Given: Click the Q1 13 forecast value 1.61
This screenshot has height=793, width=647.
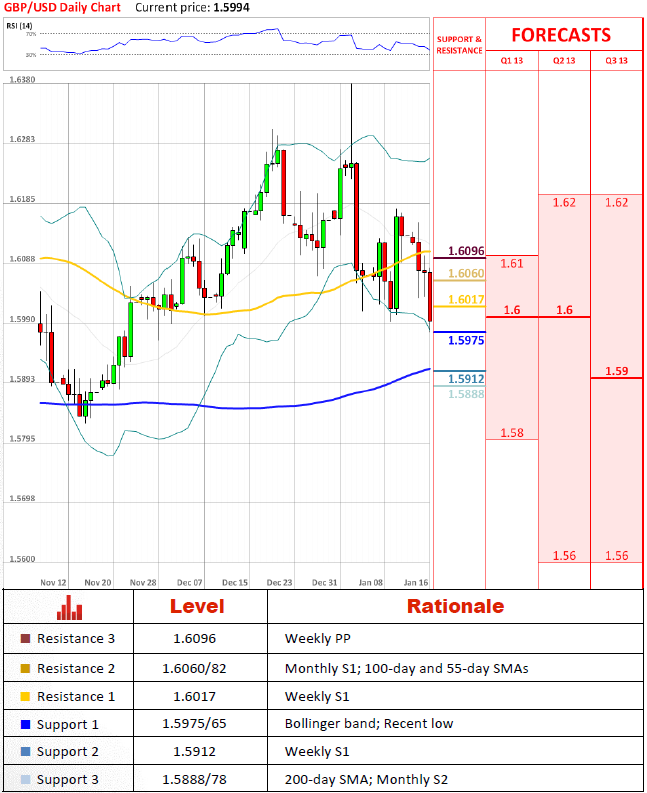Looking at the screenshot, I should (512, 263).
